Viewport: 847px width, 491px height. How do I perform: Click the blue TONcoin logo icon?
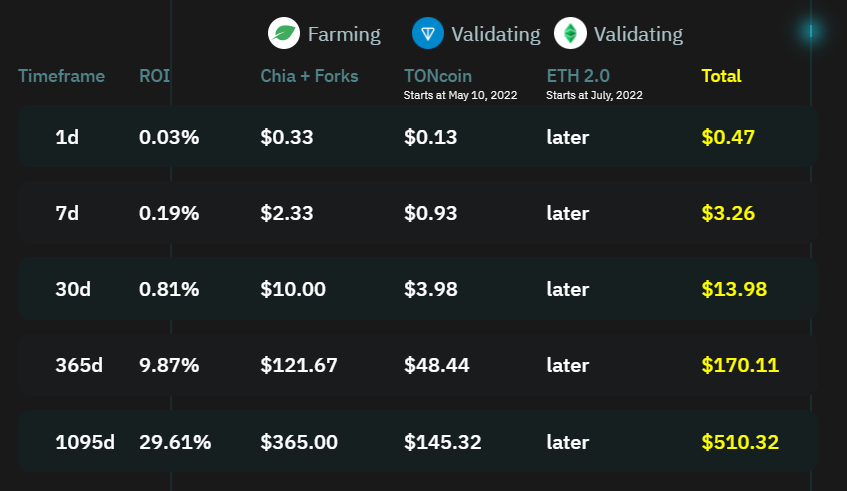pos(428,33)
